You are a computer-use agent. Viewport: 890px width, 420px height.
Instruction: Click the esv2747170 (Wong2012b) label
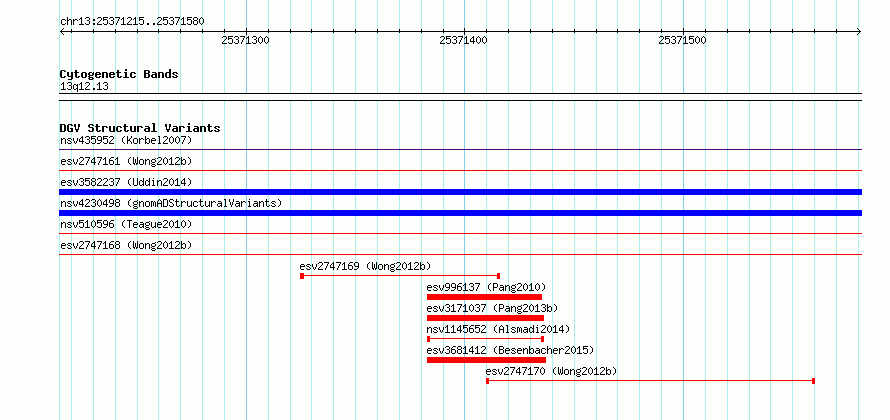coord(551,371)
